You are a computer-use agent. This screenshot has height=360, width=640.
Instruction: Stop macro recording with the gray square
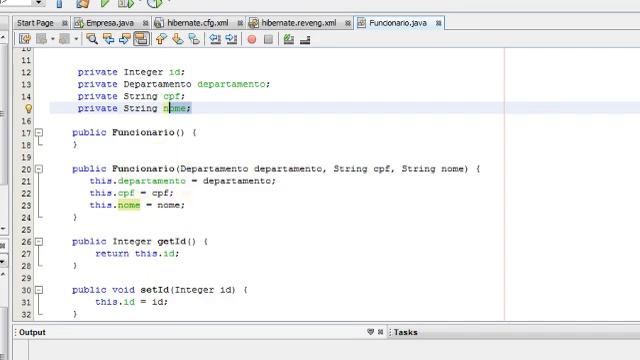pos(268,39)
